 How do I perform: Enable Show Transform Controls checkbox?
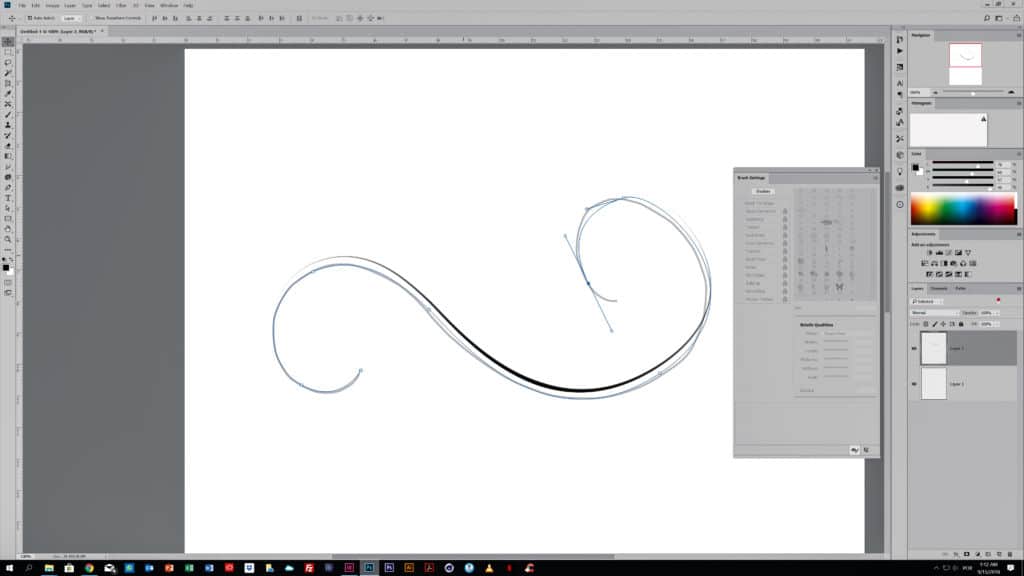90,18
